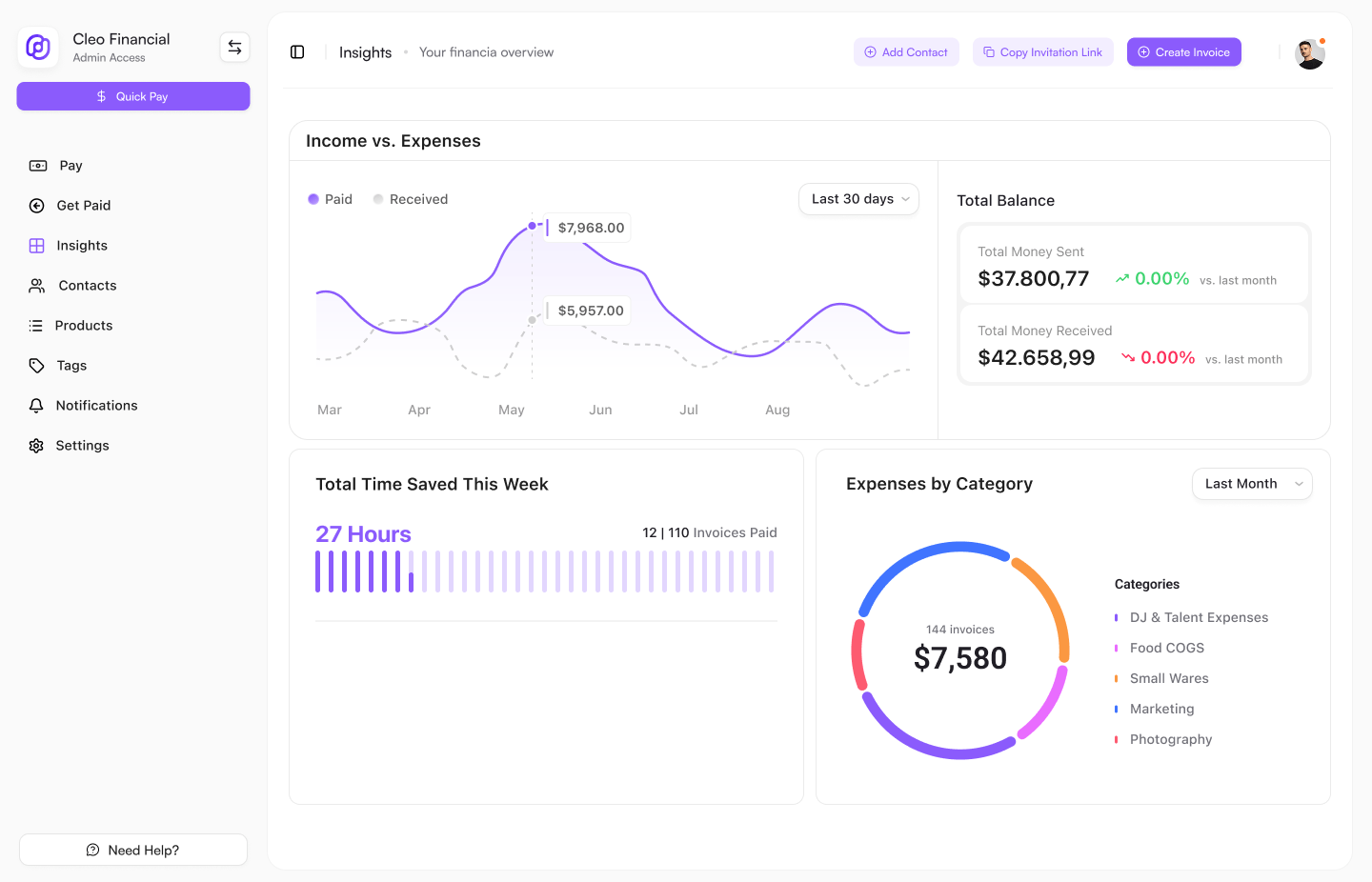Click the Pay cash icon in sidebar
Image resolution: width=1372 pixels, height=882 pixels.
click(x=38, y=166)
